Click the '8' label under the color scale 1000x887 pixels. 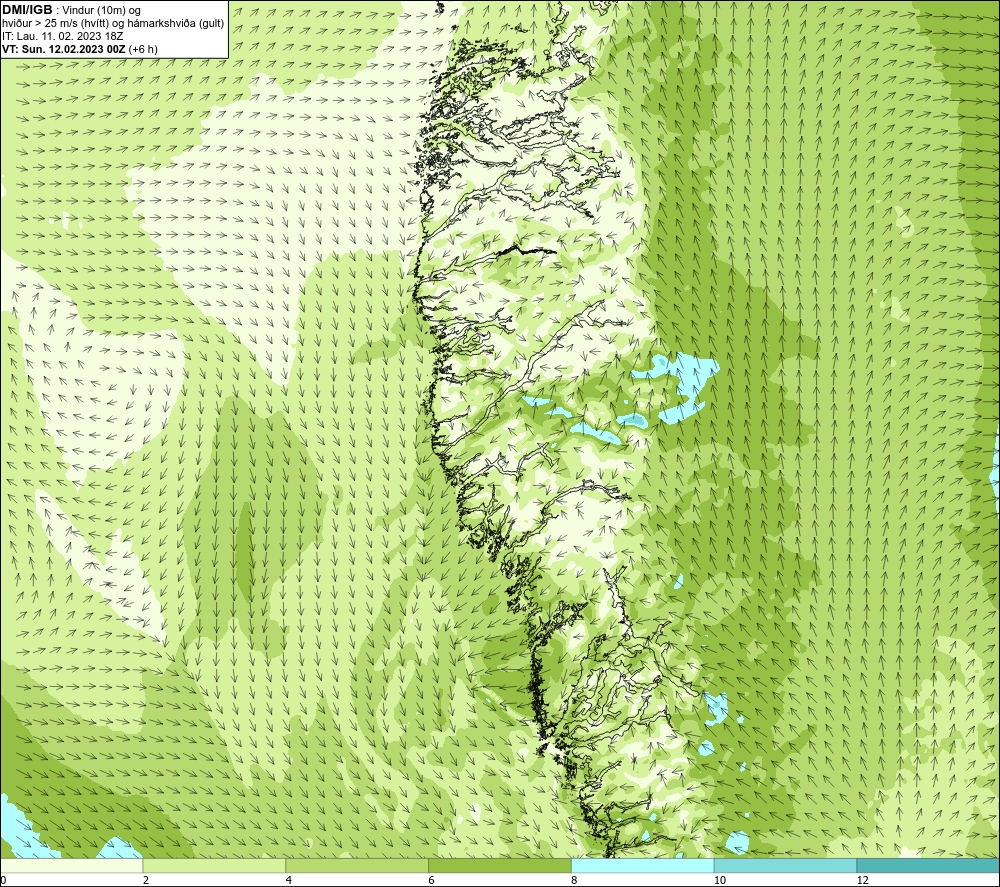(x=575, y=881)
